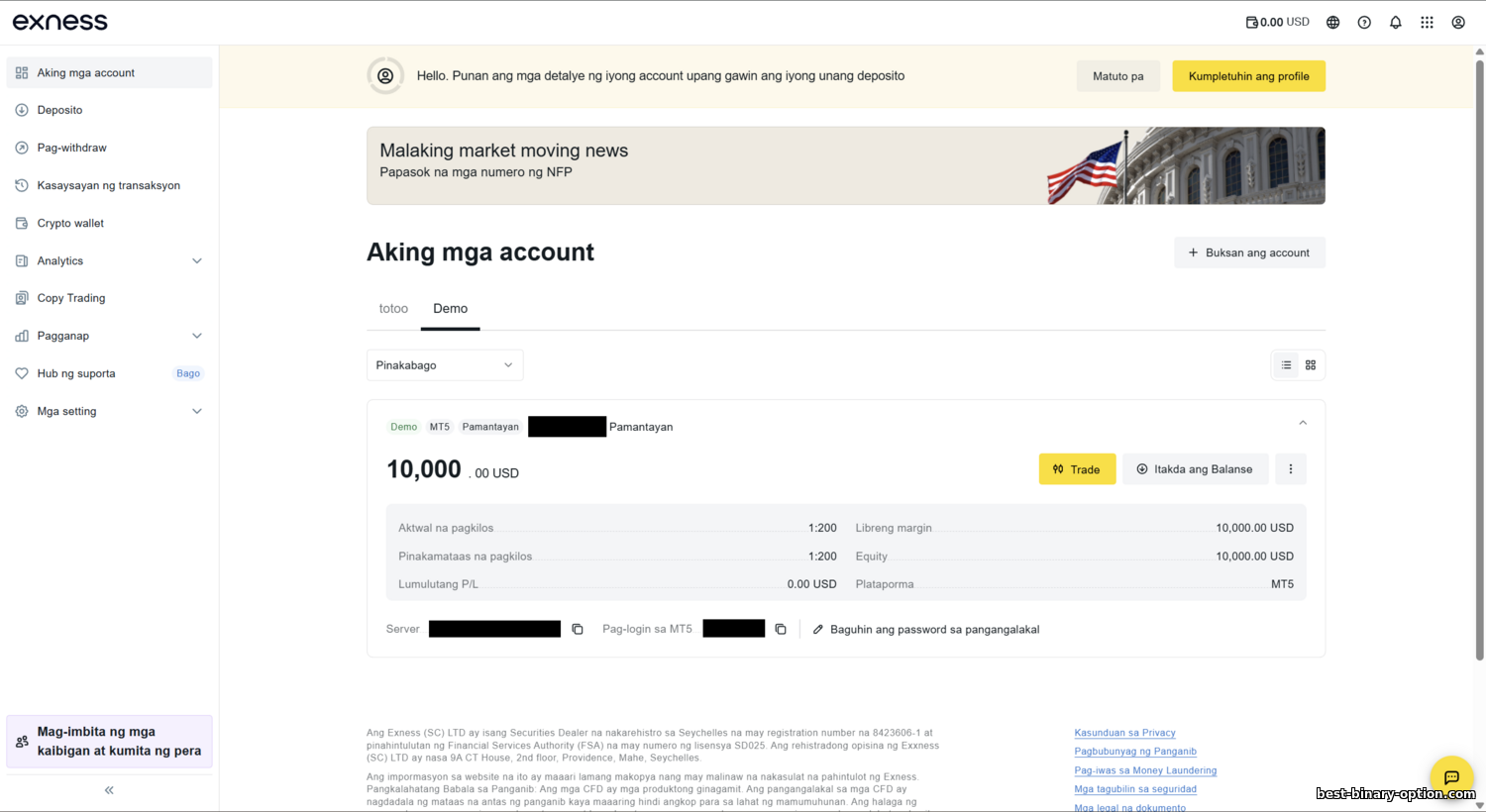The height and width of the screenshot is (812, 1486).
Task: Copy the MT5 login number
Action: (x=781, y=629)
